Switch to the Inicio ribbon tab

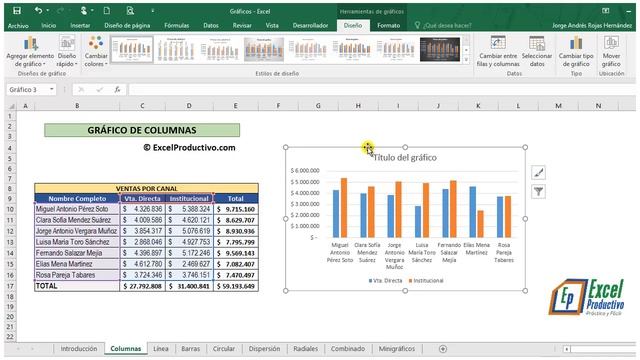point(49,25)
